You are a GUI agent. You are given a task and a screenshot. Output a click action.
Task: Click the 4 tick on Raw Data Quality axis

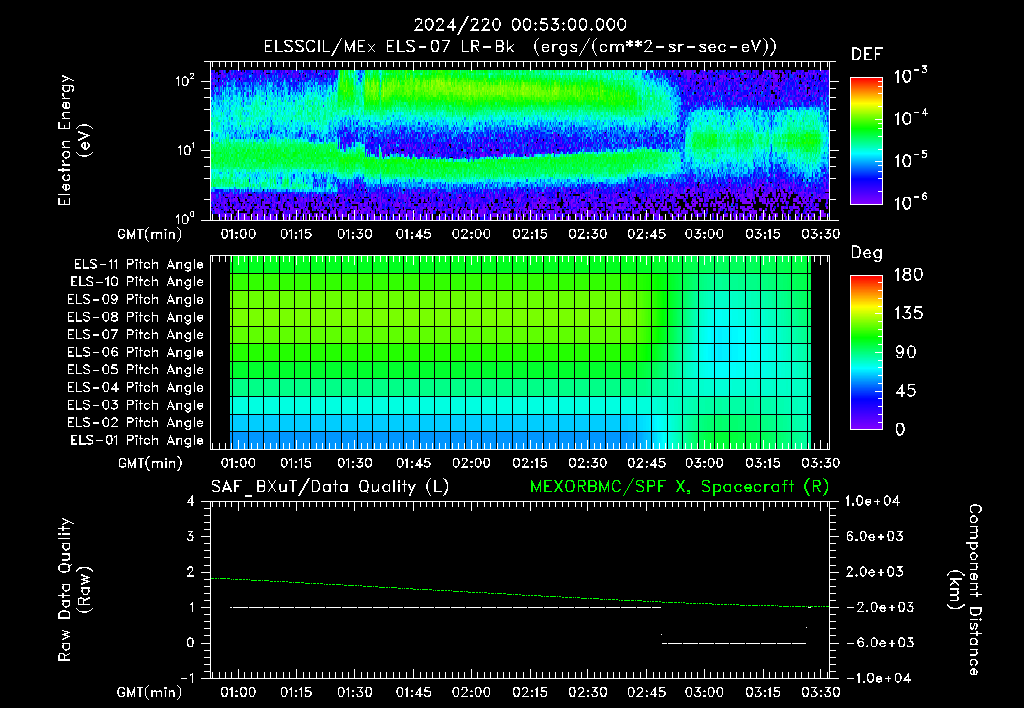[190, 502]
